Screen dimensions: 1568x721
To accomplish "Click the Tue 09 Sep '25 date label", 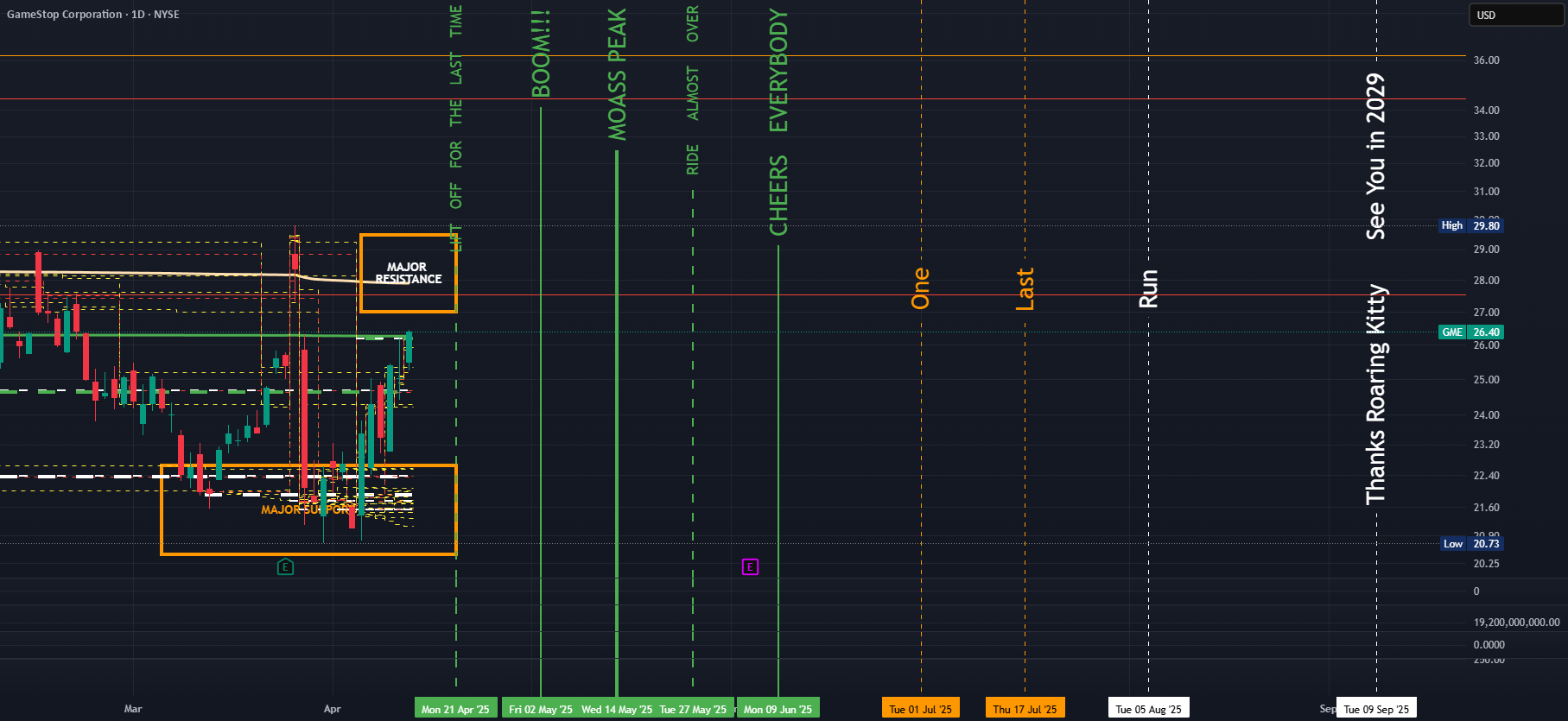I will pyautogui.click(x=1376, y=709).
